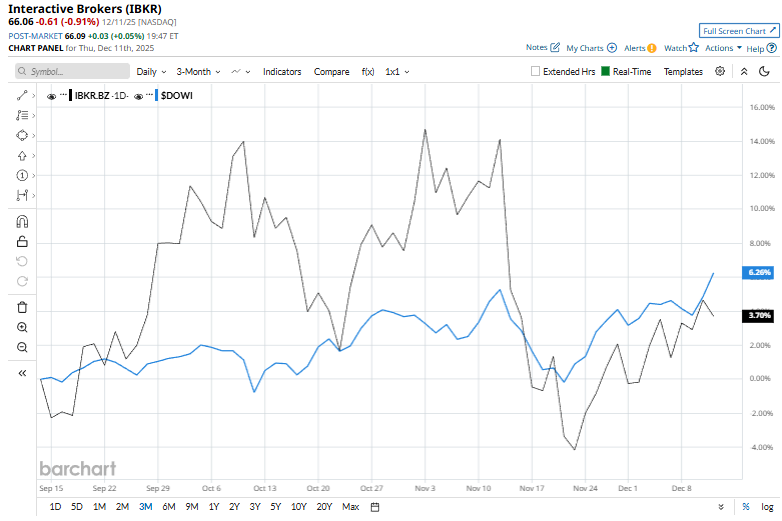Add IBKR to Watchlist star
Viewport: 782px width, 521px height.
(x=694, y=47)
